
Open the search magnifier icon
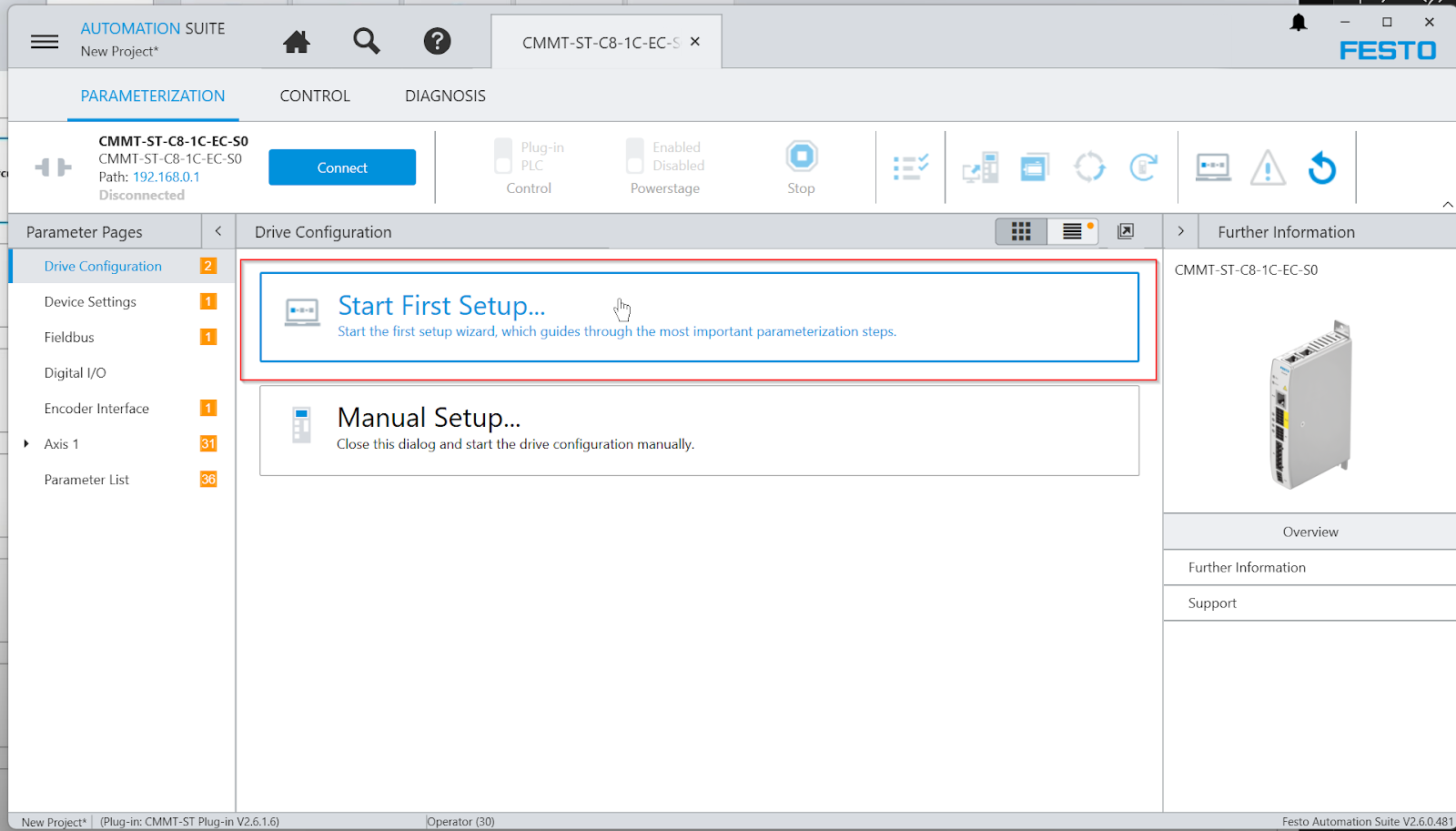pyautogui.click(x=367, y=41)
